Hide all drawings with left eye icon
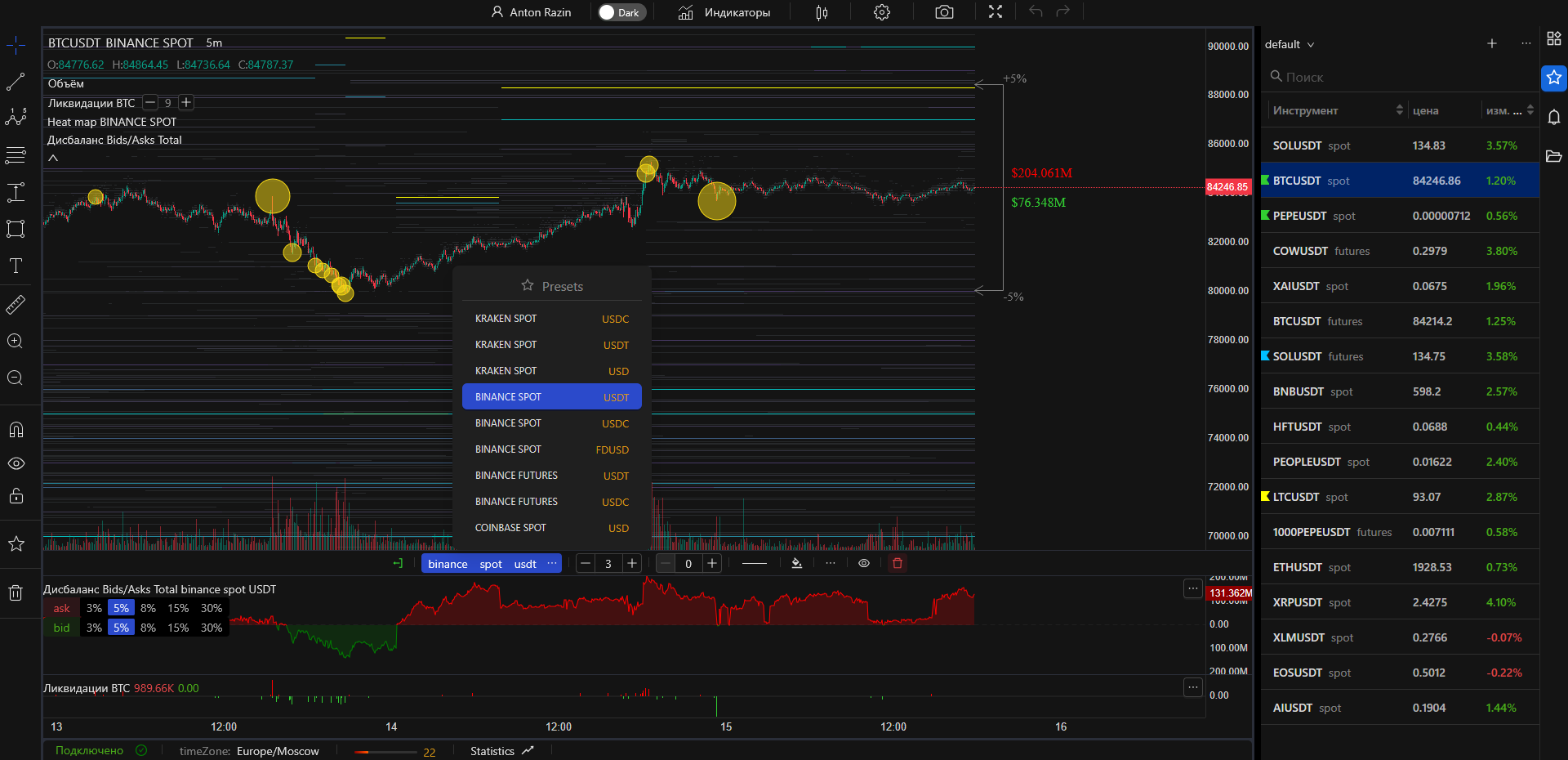The height and width of the screenshot is (760, 1568). (16, 463)
